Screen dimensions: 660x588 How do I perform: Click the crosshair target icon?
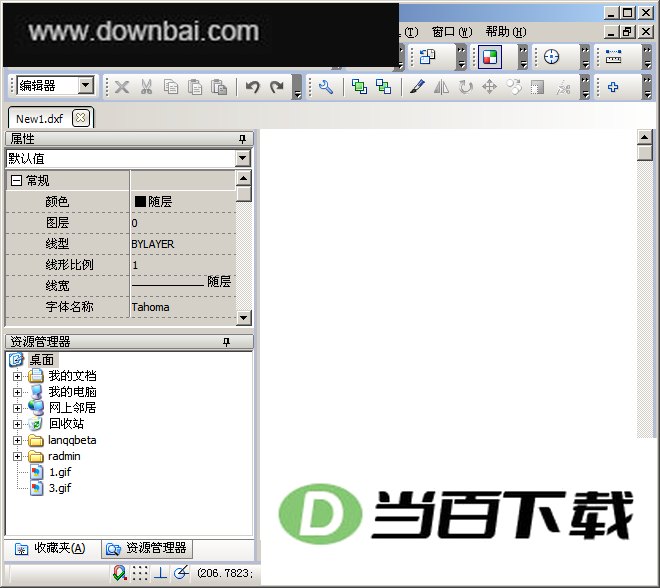click(551, 56)
